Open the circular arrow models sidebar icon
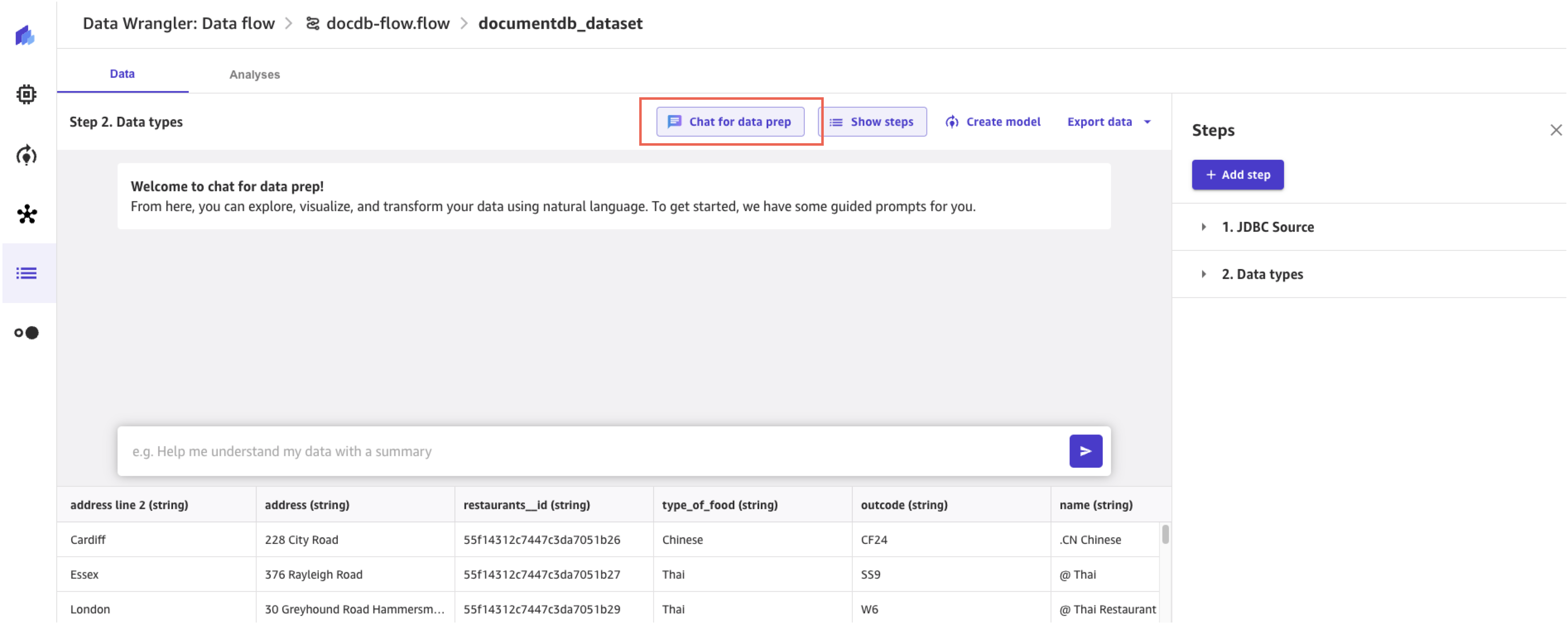Image resolution: width=1568 pixels, height=625 pixels. tap(26, 155)
